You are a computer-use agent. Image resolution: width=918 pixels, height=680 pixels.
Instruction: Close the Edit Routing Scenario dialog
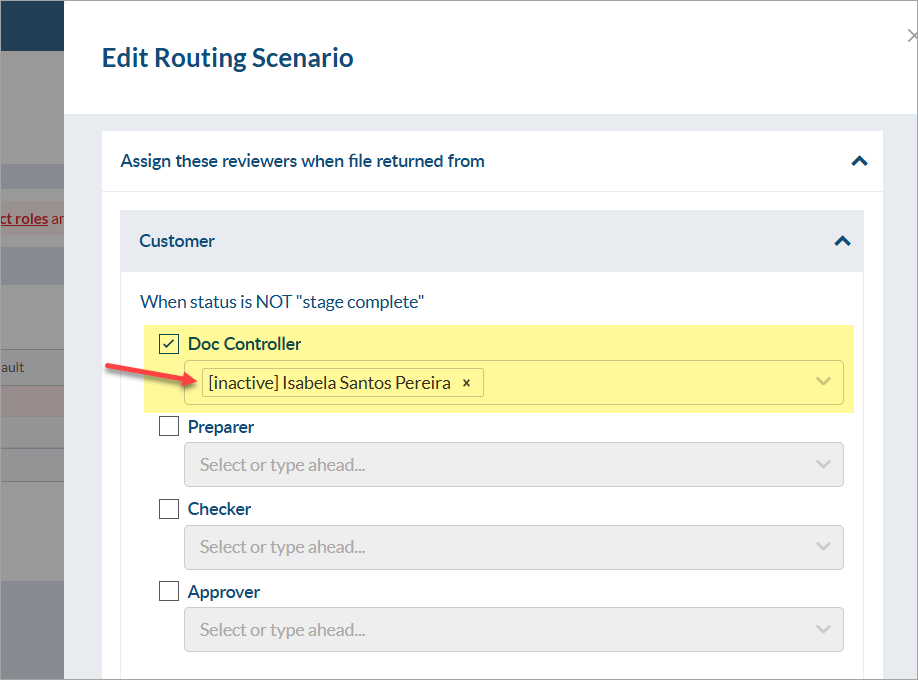[911, 36]
